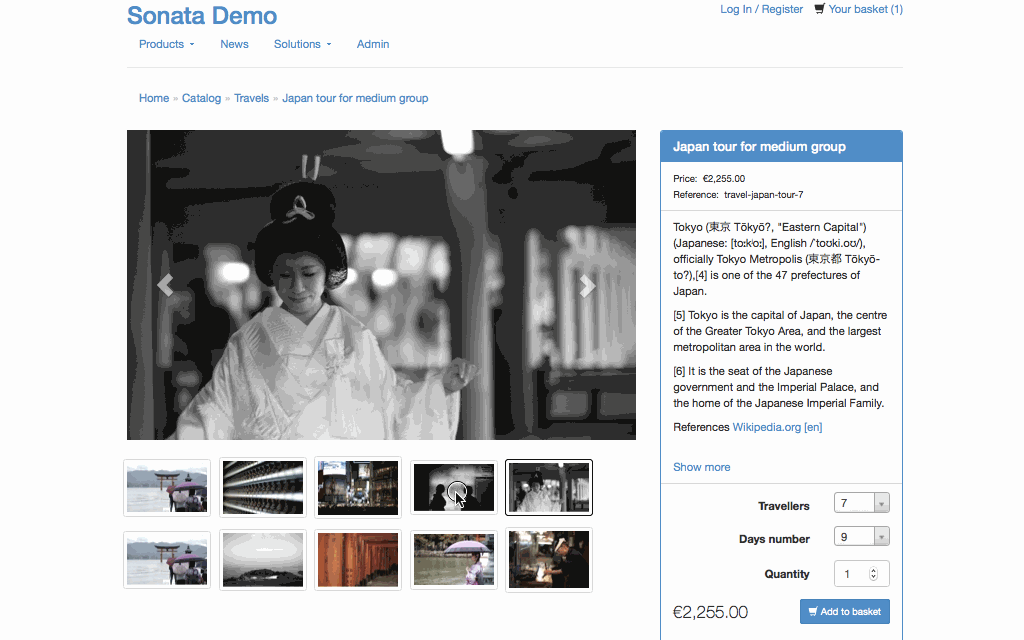Select the grayscale island landscape thumbnail

[x=262, y=560]
